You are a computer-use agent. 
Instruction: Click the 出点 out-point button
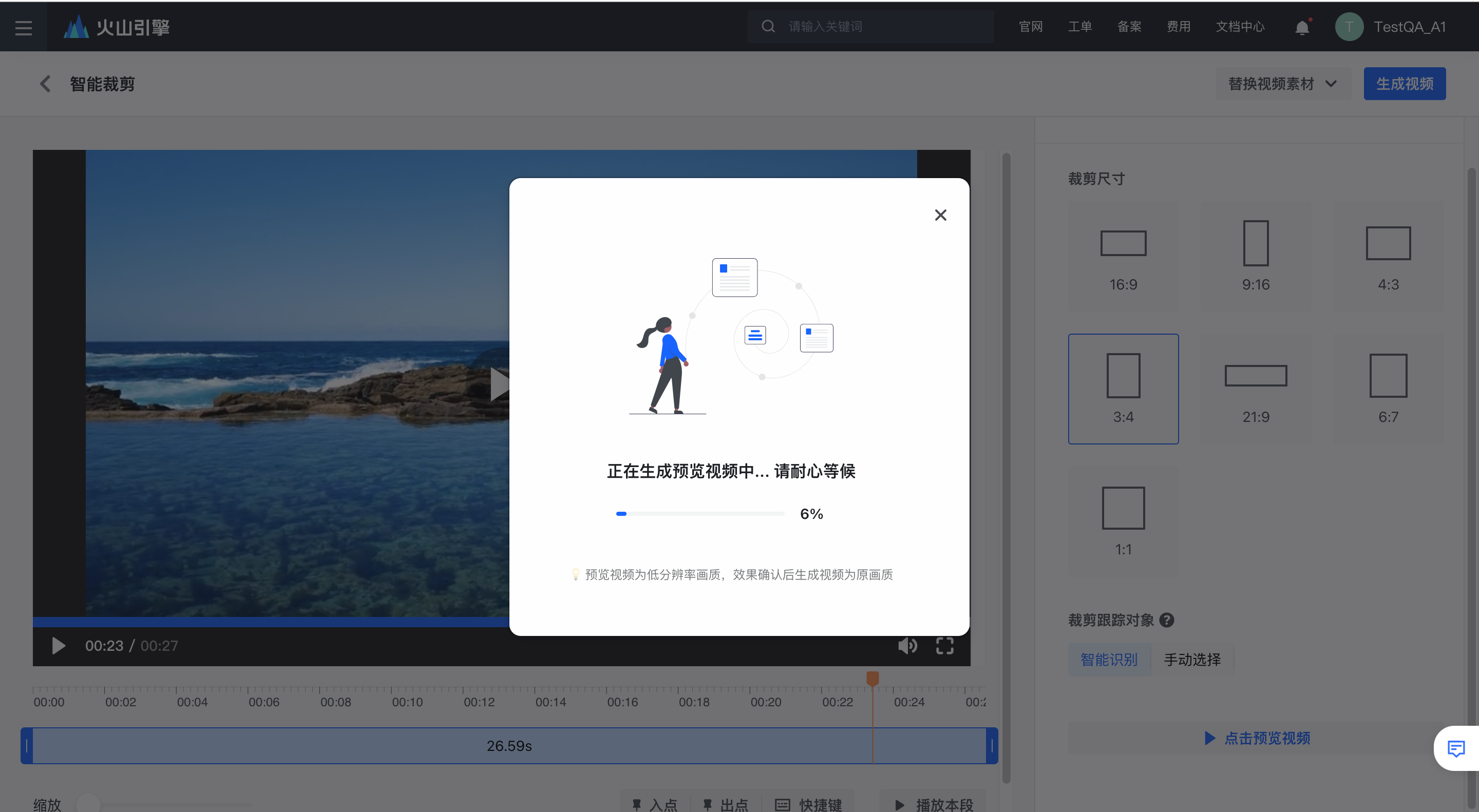pyautogui.click(x=726, y=804)
